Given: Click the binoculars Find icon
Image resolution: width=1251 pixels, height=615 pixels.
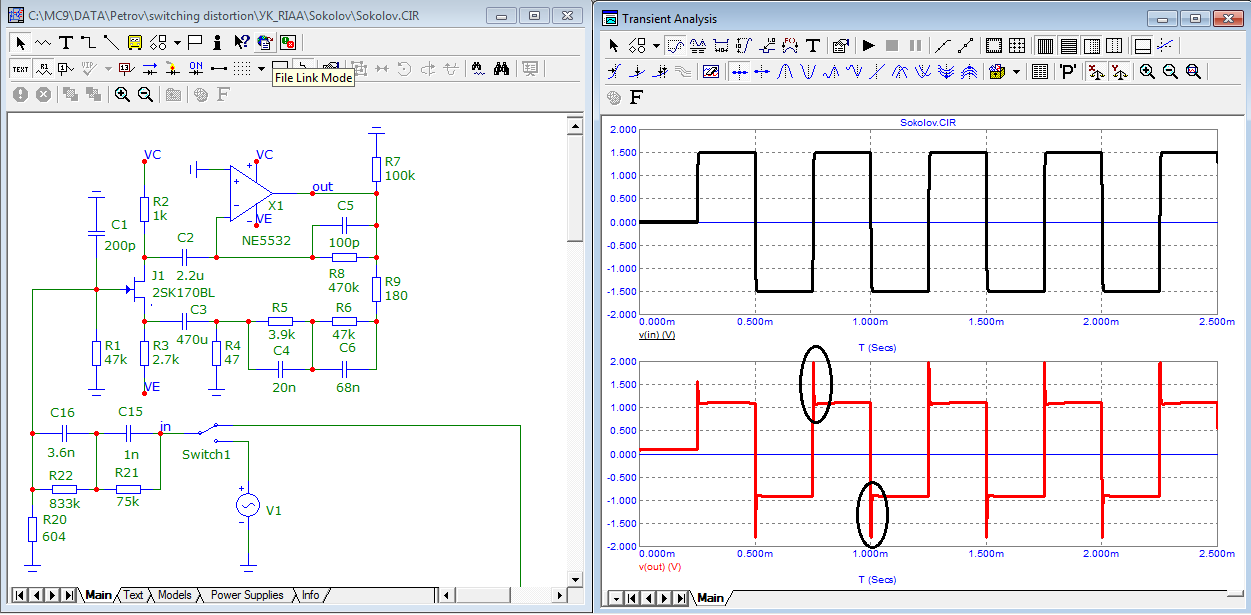Looking at the screenshot, I should click(501, 68).
